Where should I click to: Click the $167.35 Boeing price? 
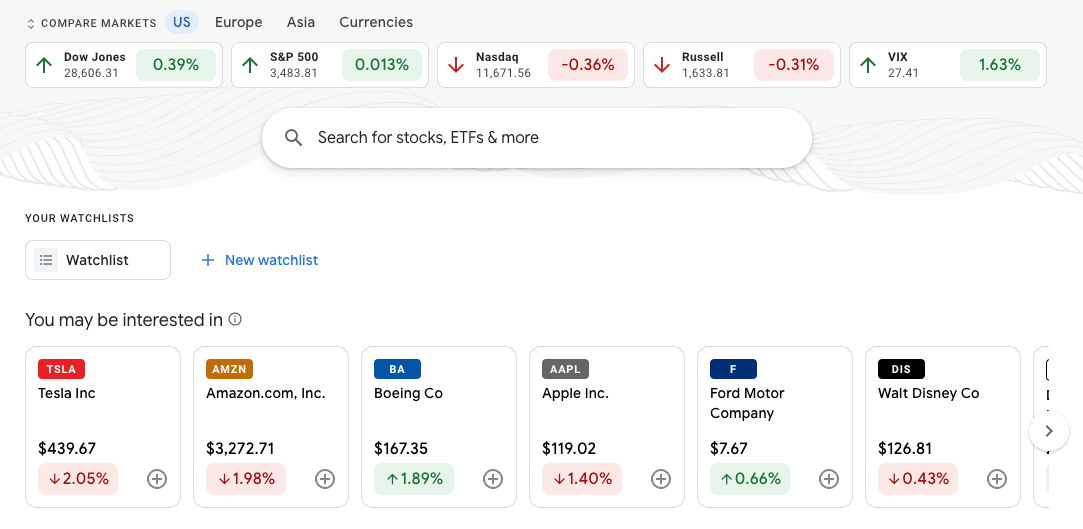(x=401, y=448)
